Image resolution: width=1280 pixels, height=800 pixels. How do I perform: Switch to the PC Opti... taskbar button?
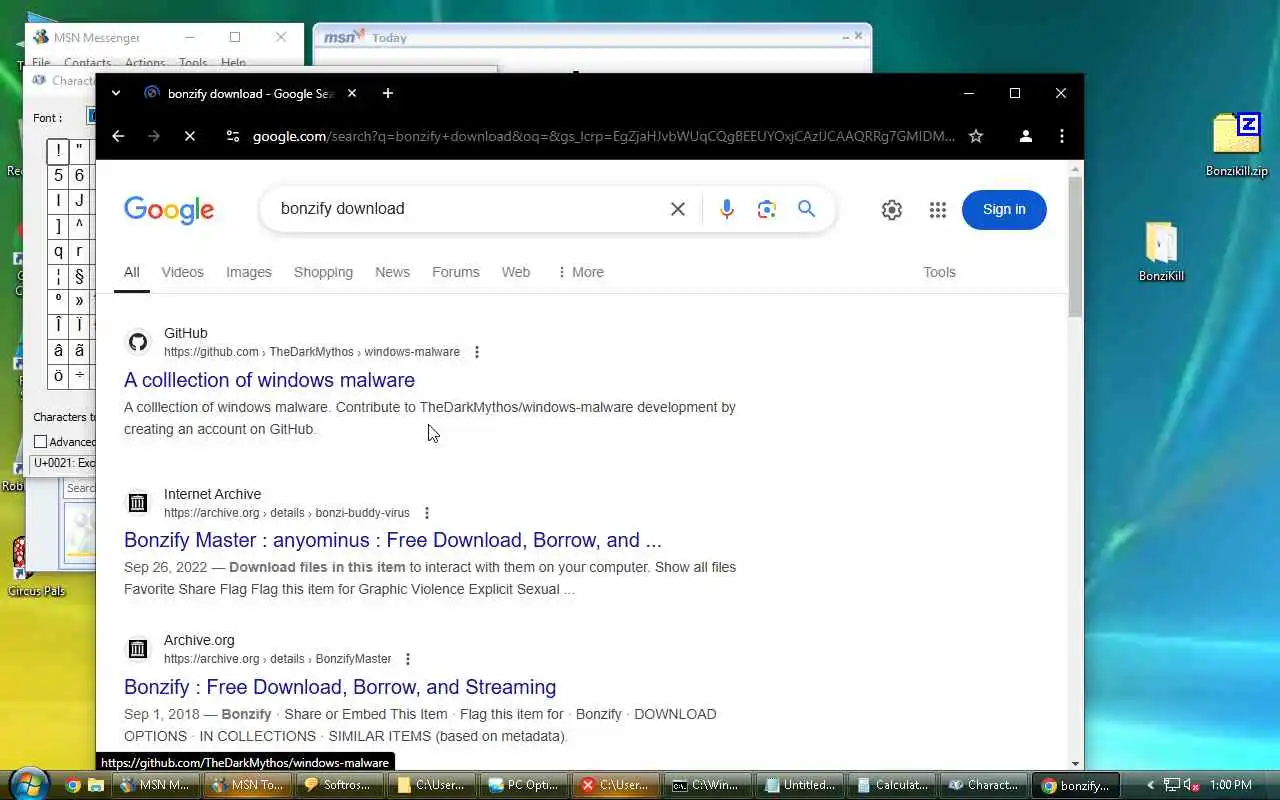[x=522, y=785]
